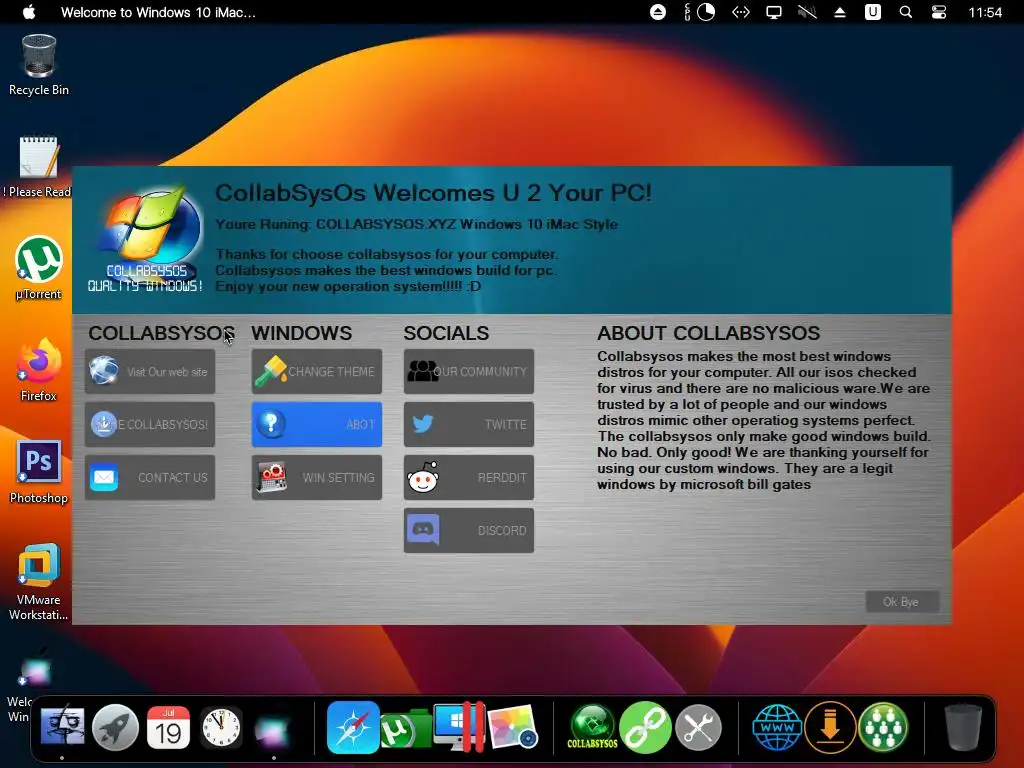This screenshot has width=1024, height=768.
Task: Open the photo preview icon in dock
Action: 513,728
